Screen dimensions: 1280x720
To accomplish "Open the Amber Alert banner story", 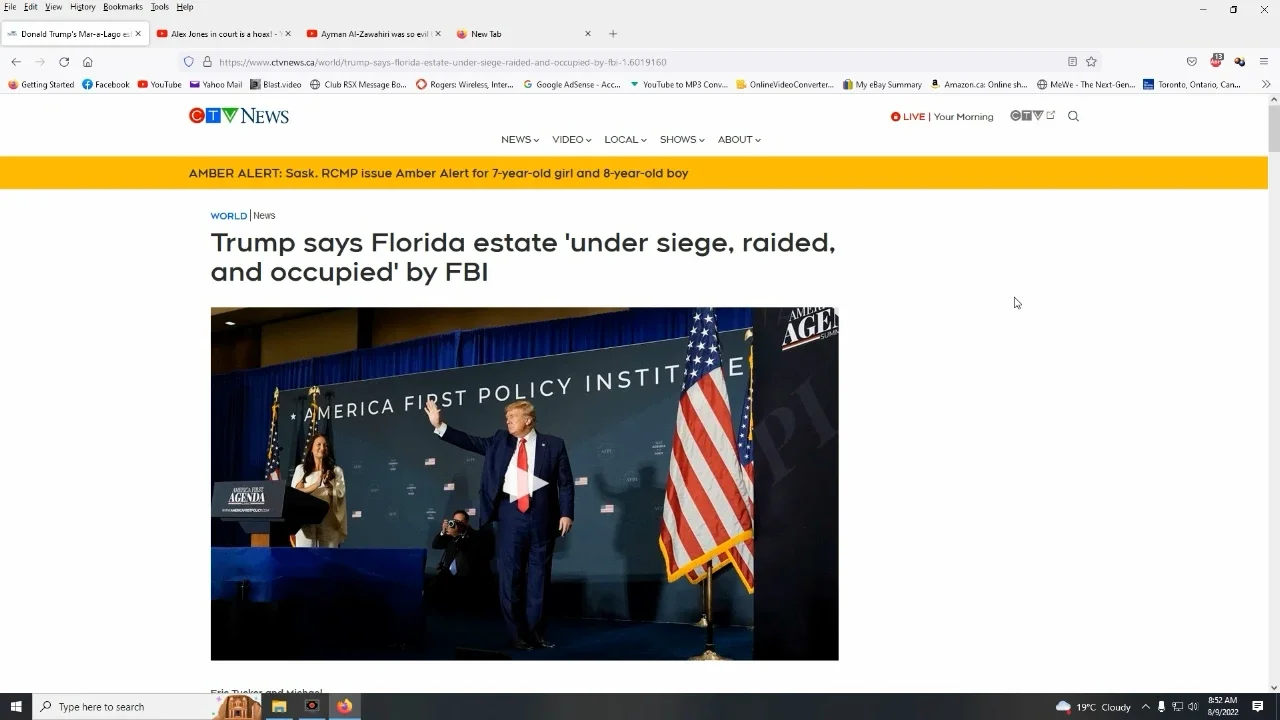I will pyautogui.click(x=438, y=173).
